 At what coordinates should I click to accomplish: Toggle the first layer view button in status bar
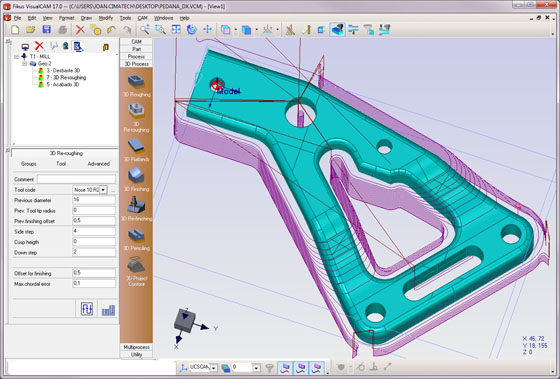[x=285, y=368]
